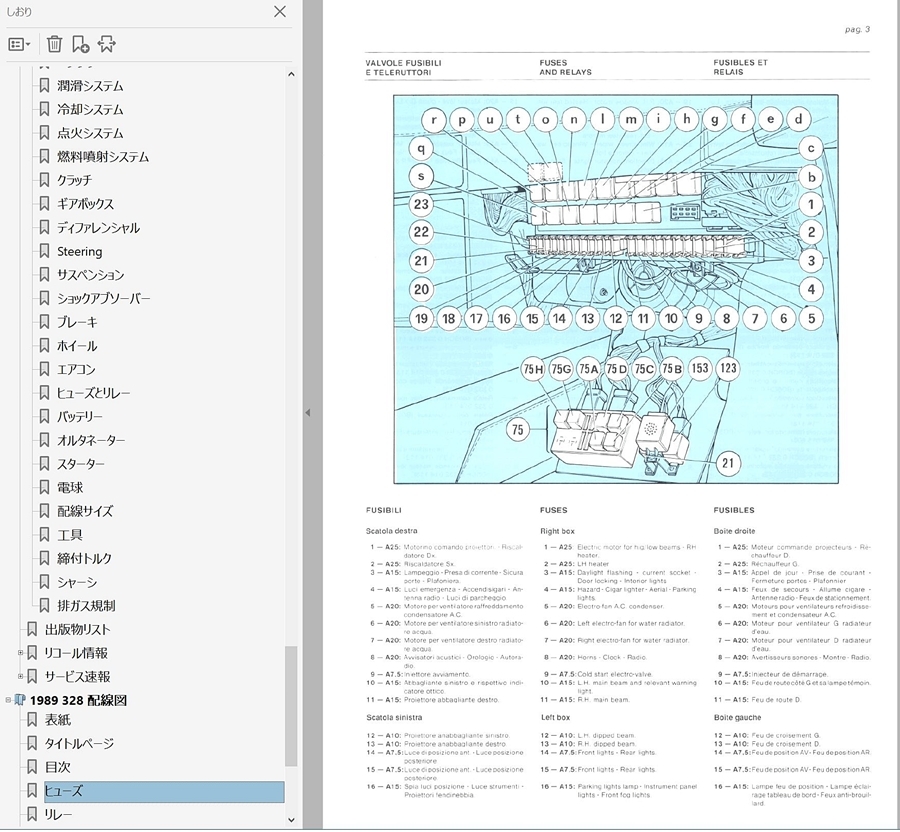Click the bookmark icon beside Steering

pyautogui.click(x=44, y=251)
